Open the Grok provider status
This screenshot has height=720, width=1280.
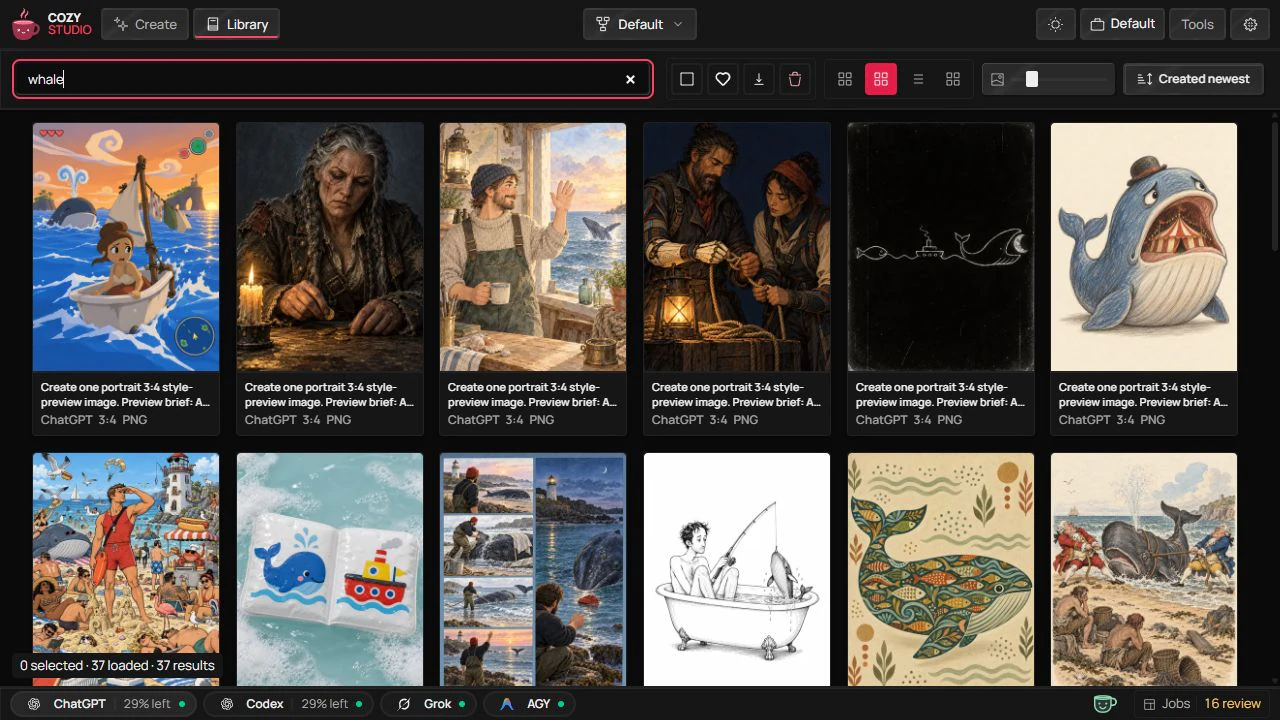click(431, 704)
